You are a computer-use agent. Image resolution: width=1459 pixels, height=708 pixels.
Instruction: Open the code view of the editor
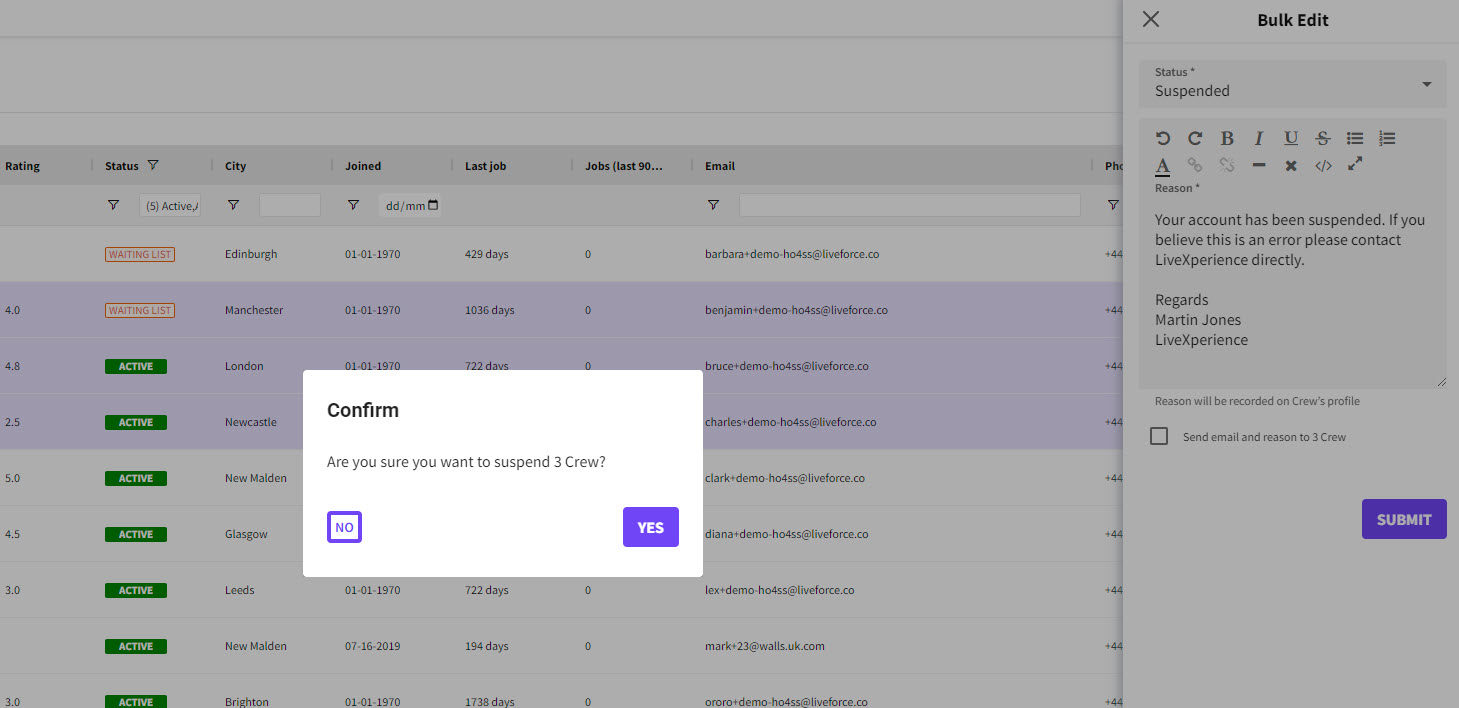pos(1323,165)
